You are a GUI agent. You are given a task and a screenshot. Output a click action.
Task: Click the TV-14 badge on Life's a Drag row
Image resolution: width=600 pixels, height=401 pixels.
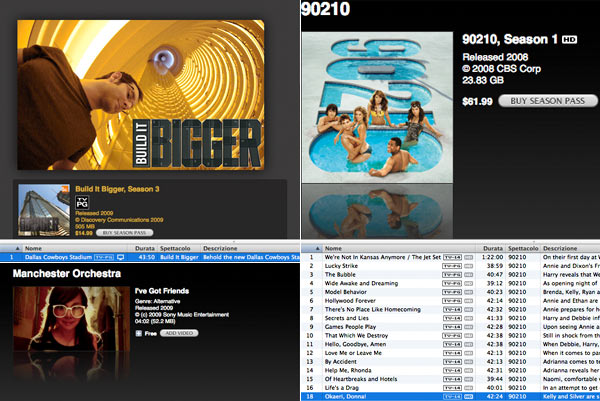pos(452,386)
